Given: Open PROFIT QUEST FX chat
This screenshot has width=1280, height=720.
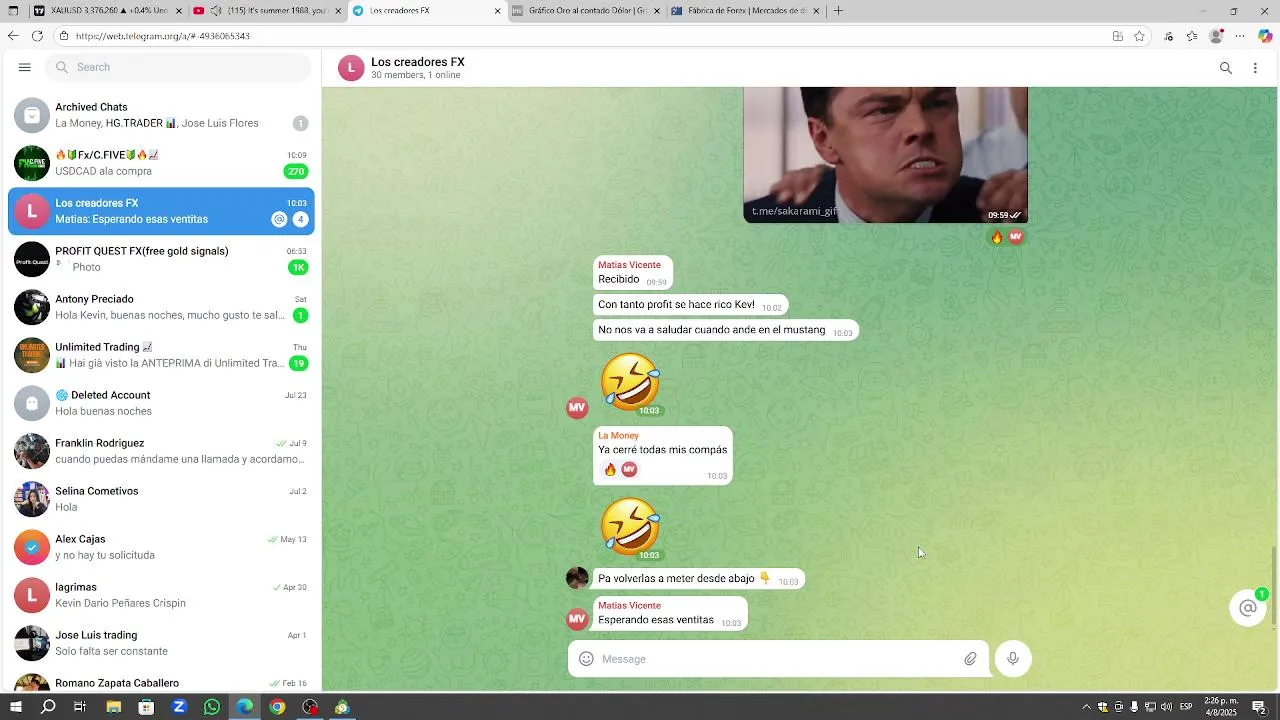Looking at the screenshot, I should point(161,259).
